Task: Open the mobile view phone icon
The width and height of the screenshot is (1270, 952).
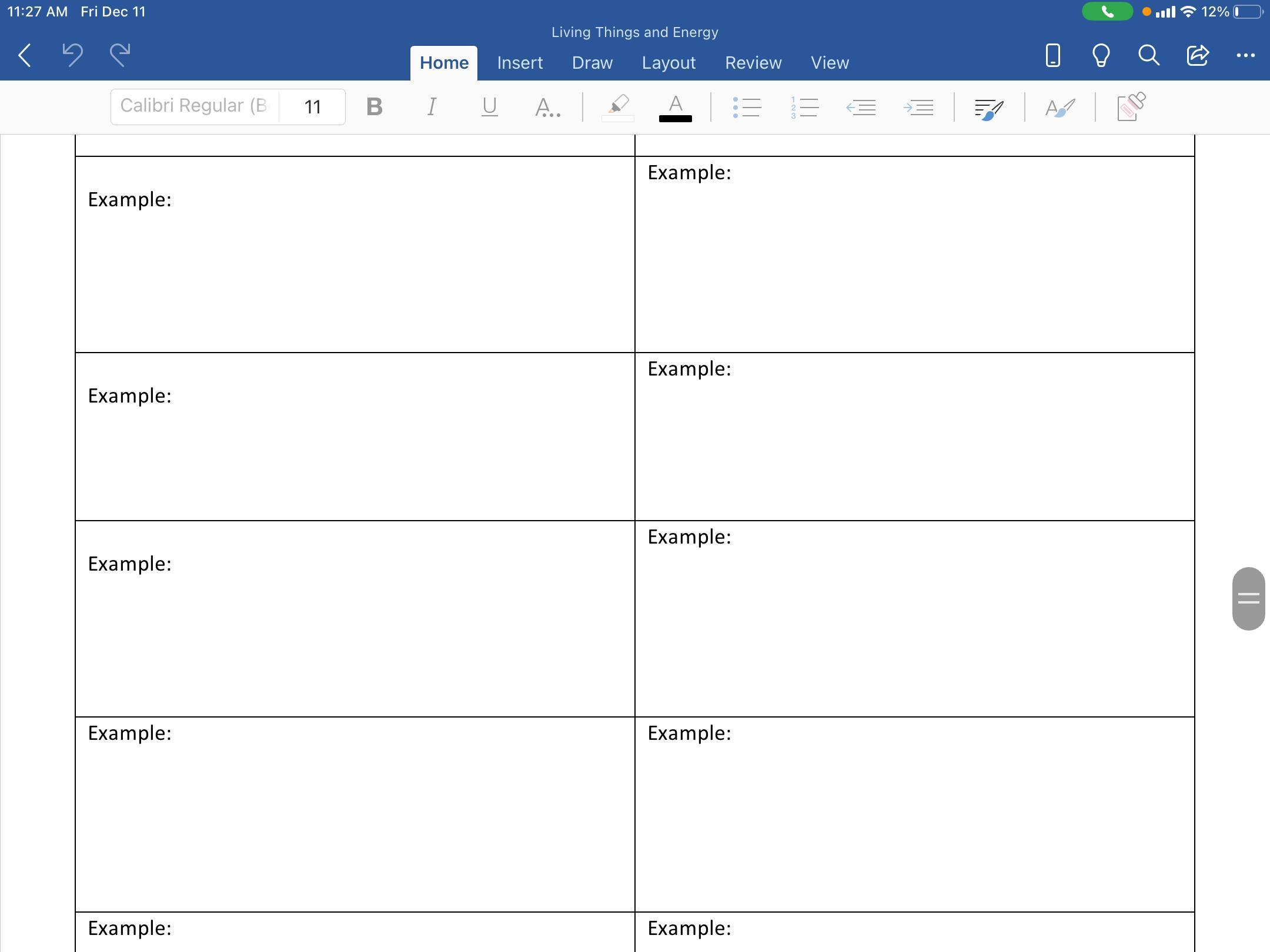Action: point(1052,55)
